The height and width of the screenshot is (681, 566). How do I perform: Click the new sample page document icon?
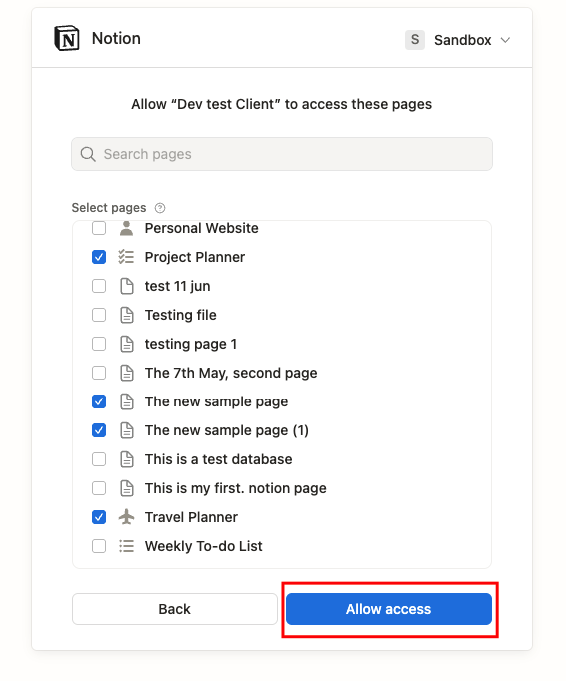click(x=126, y=402)
